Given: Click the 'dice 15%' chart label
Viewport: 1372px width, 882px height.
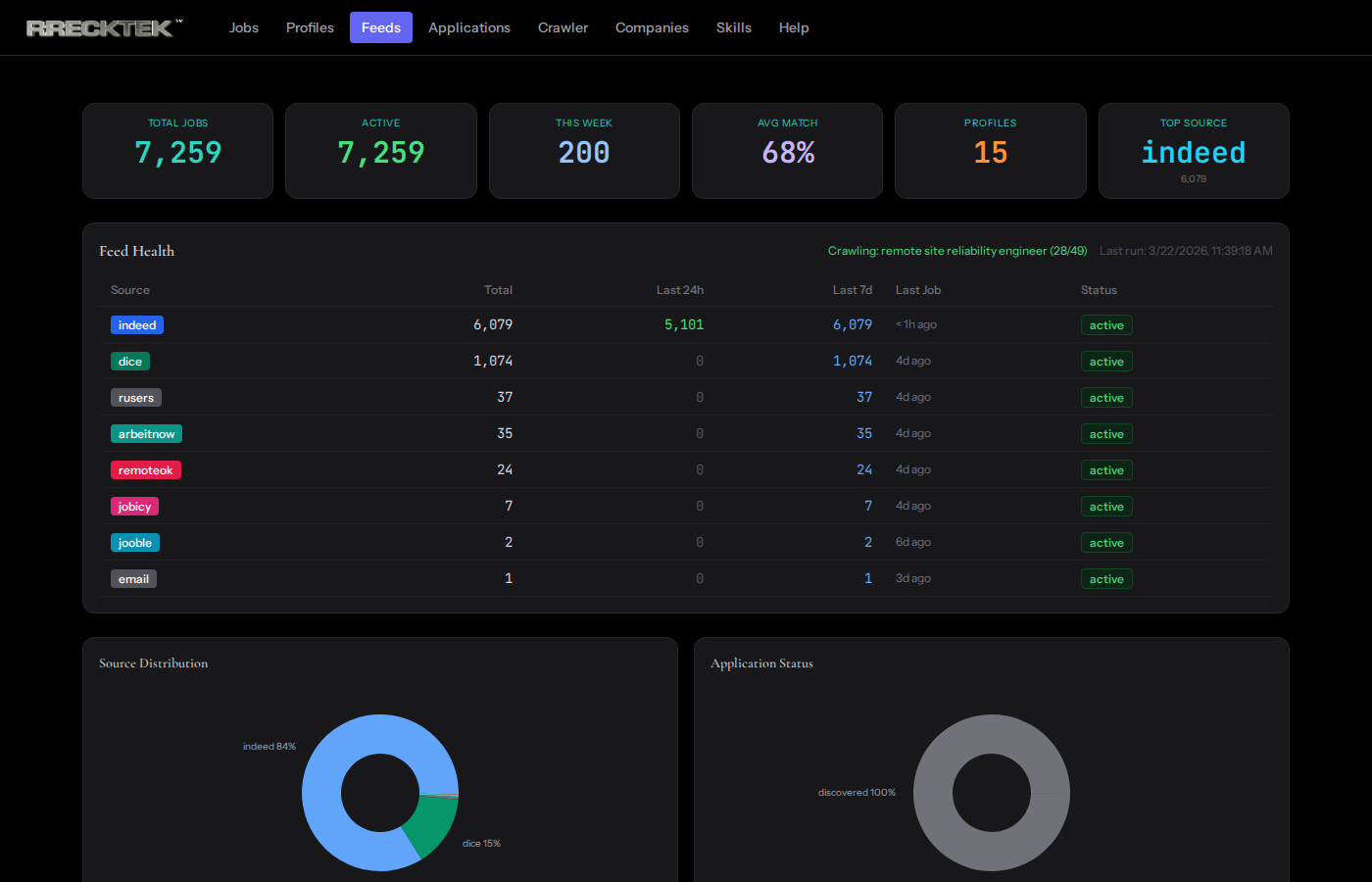Looking at the screenshot, I should (481, 844).
